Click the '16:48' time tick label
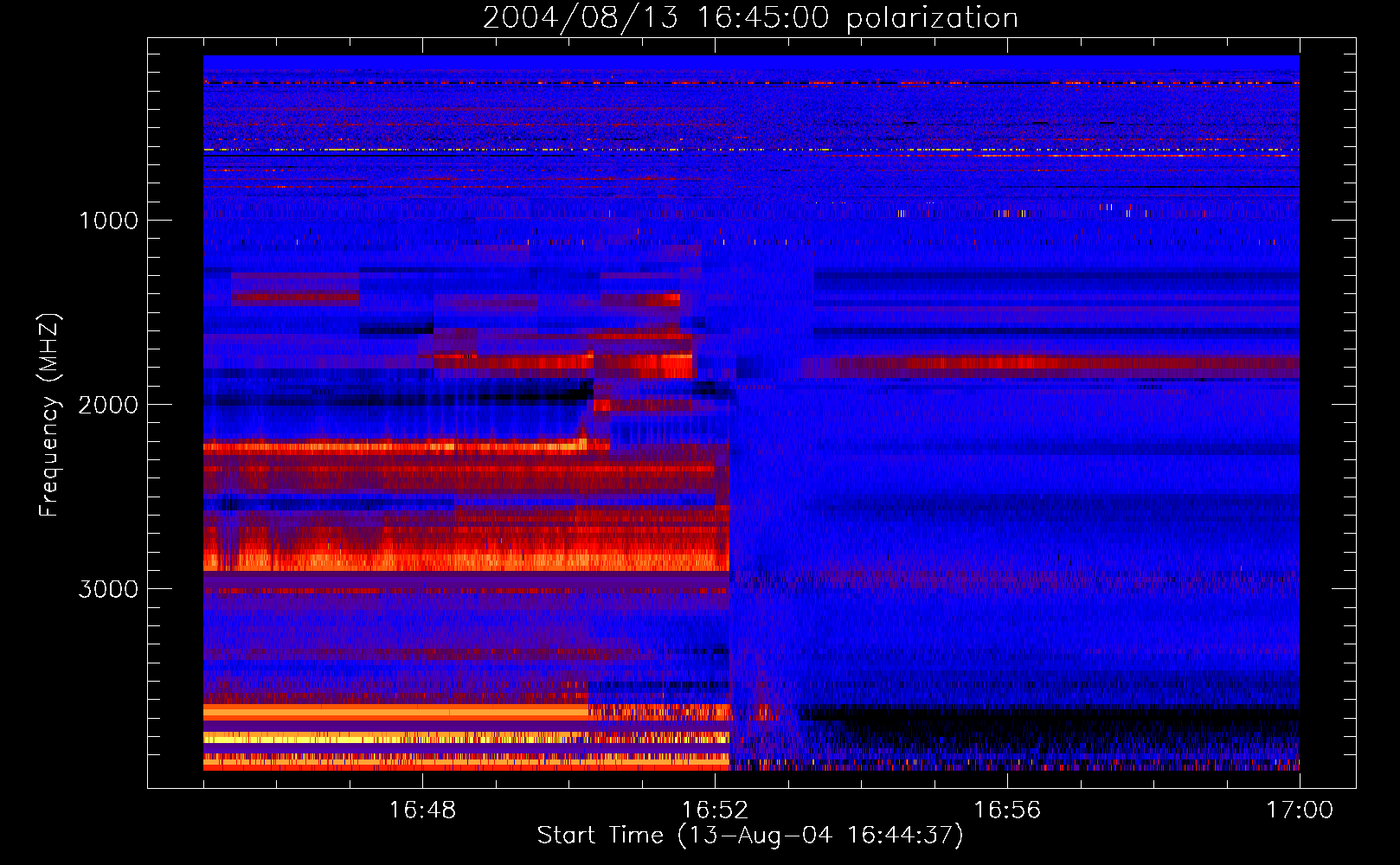 422,811
